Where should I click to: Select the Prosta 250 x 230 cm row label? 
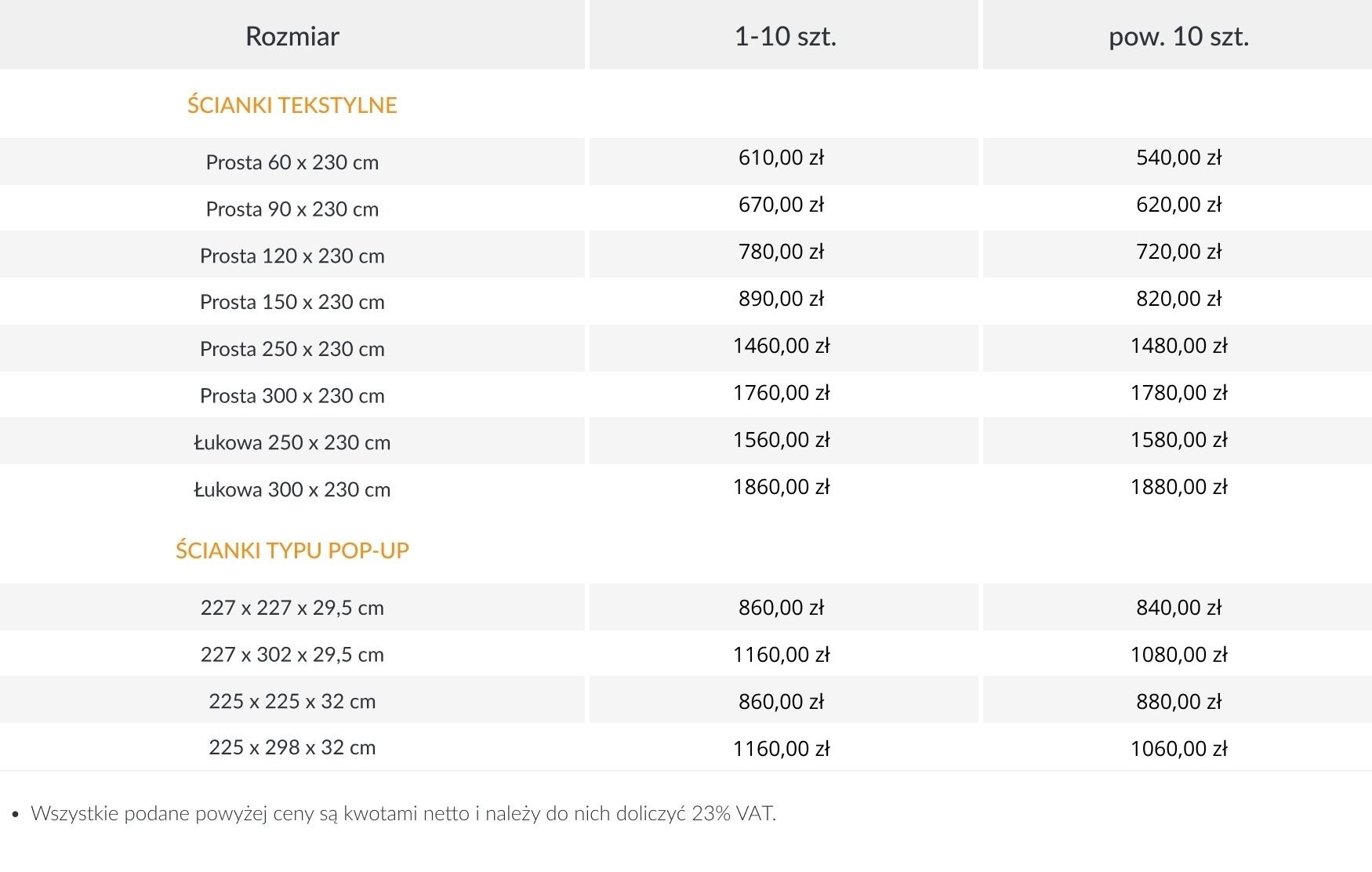(292, 349)
